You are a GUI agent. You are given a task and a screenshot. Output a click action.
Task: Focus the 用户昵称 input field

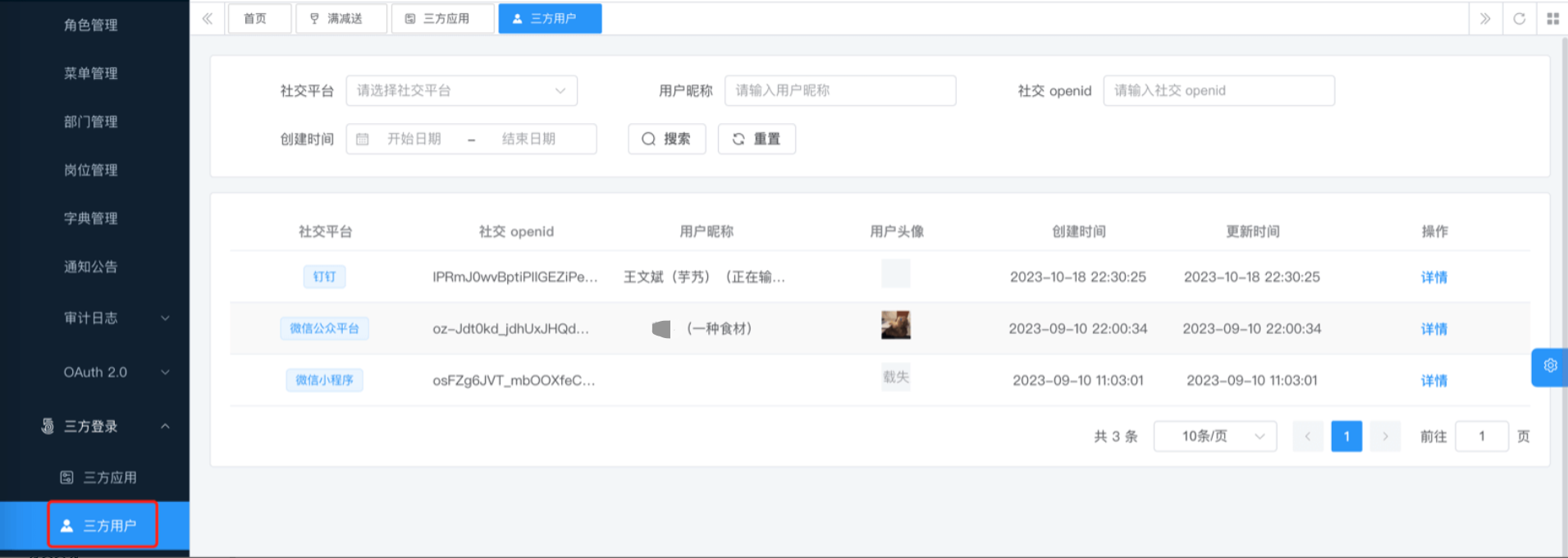coord(839,90)
